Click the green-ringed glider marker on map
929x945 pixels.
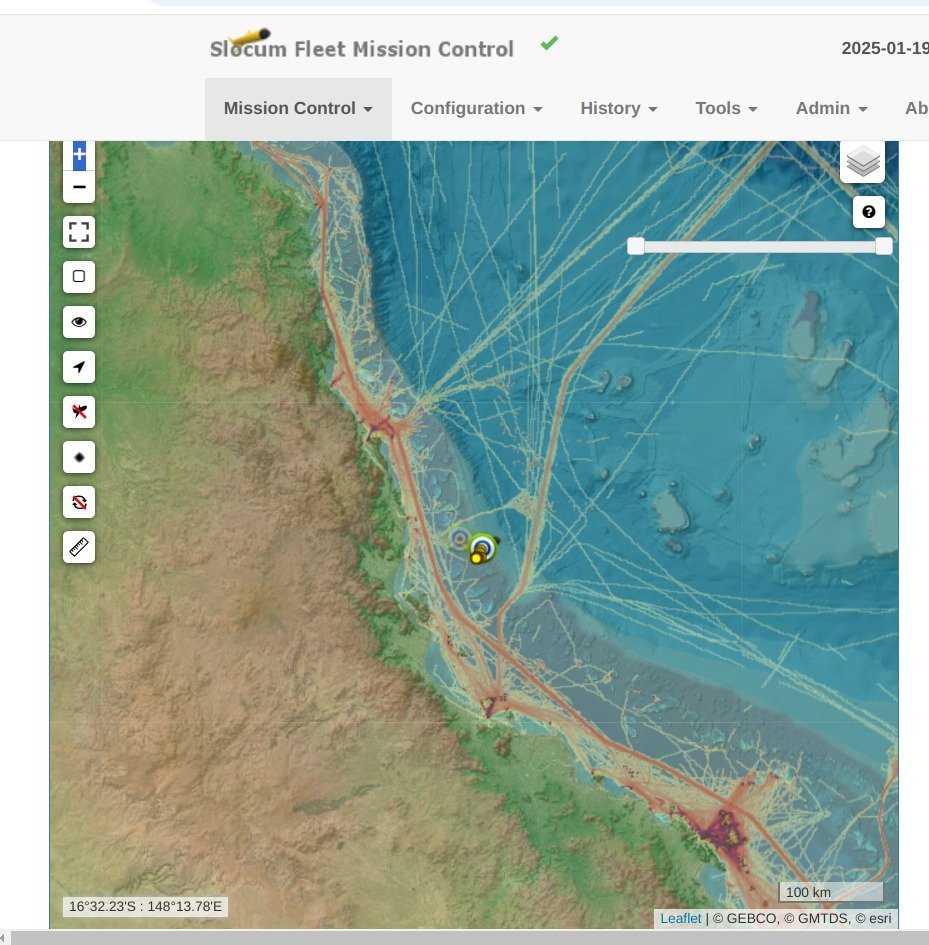[x=483, y=547]
